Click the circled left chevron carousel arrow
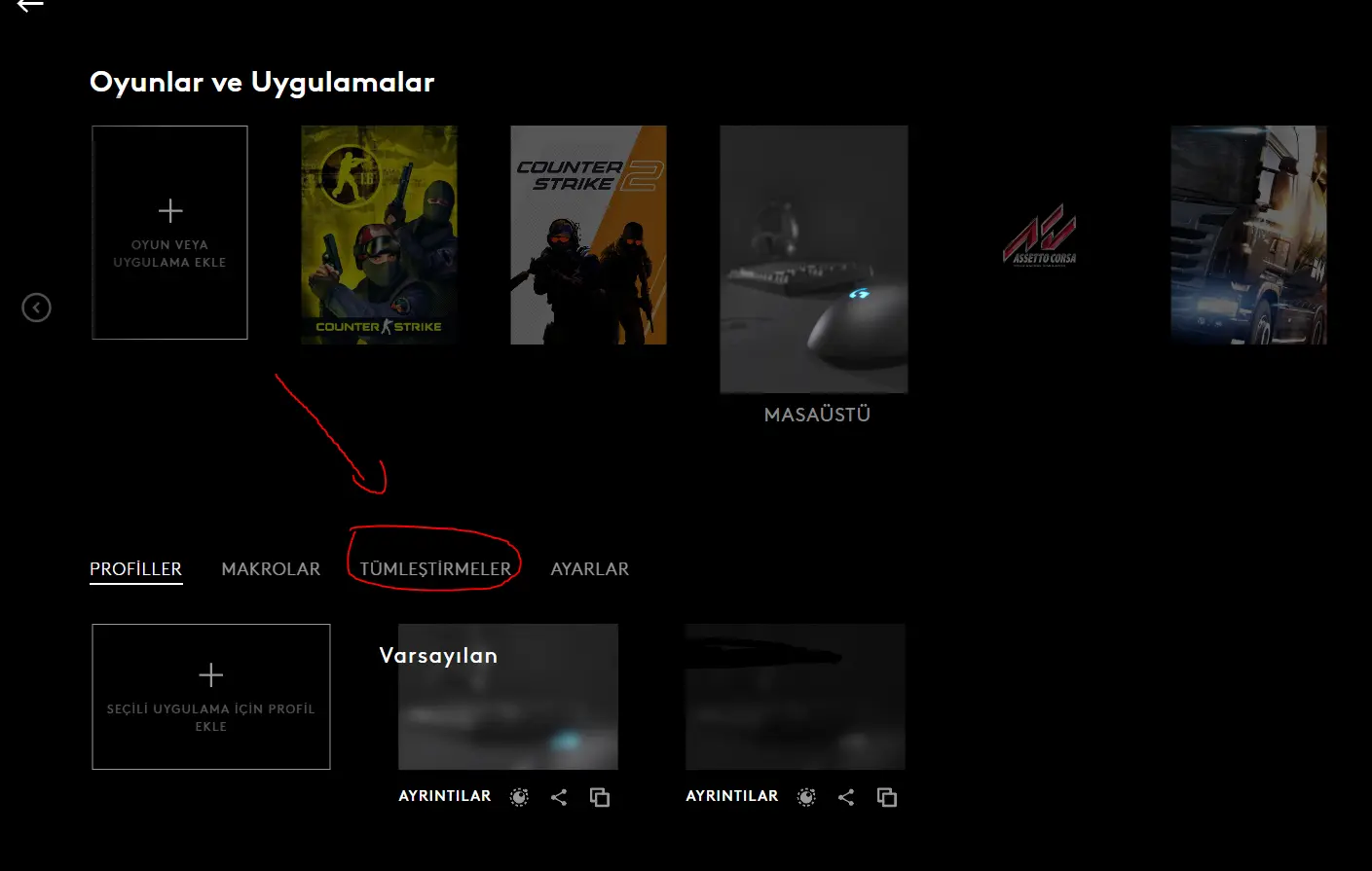Viewport: 1372px width, 871px height. click(x=36, y=308)
